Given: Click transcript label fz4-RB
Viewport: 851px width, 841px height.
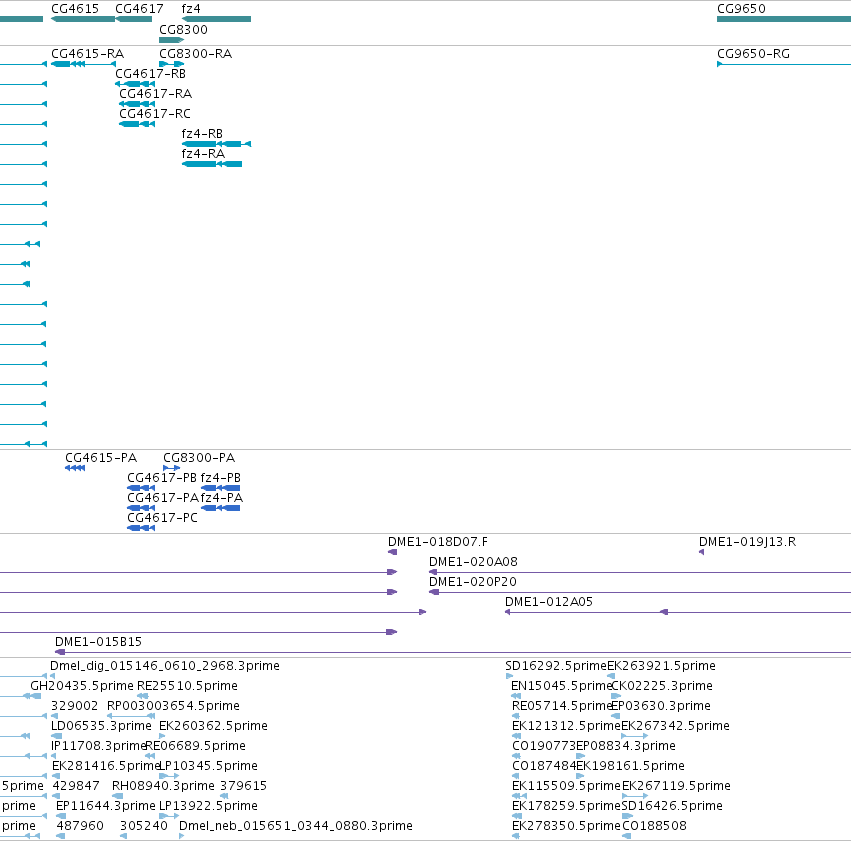Looking at the screenshot, I should click(202, 134).
